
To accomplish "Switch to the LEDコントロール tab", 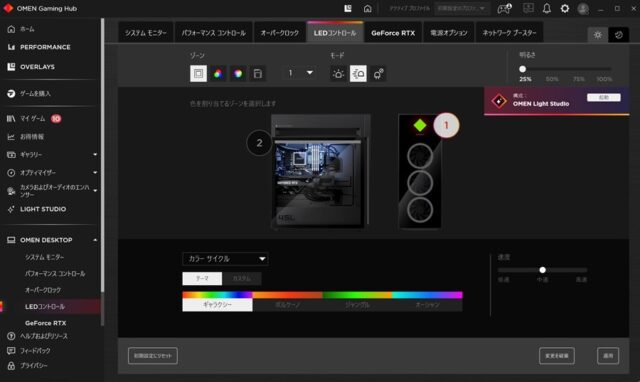I will [335, 33].
